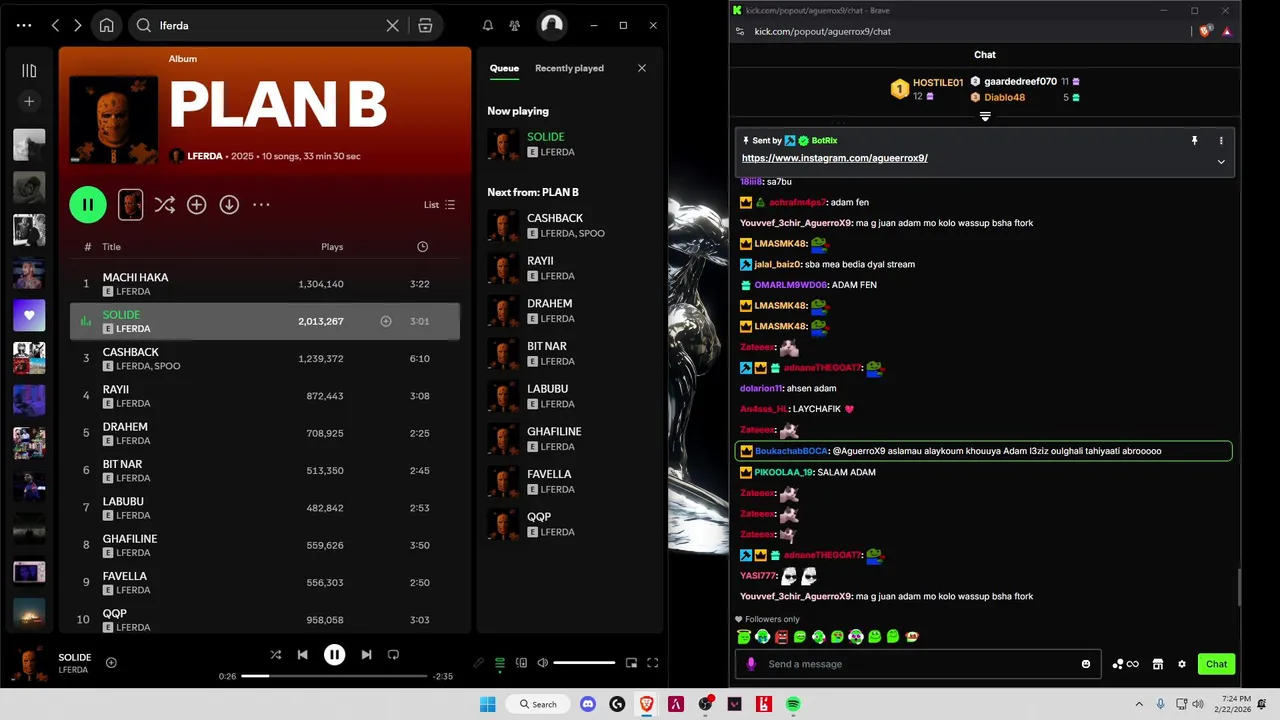The height and width of the screenshot is (720, 1280).
Task: Create a playlist with the sidebar plus
Action: click(29, 101)
